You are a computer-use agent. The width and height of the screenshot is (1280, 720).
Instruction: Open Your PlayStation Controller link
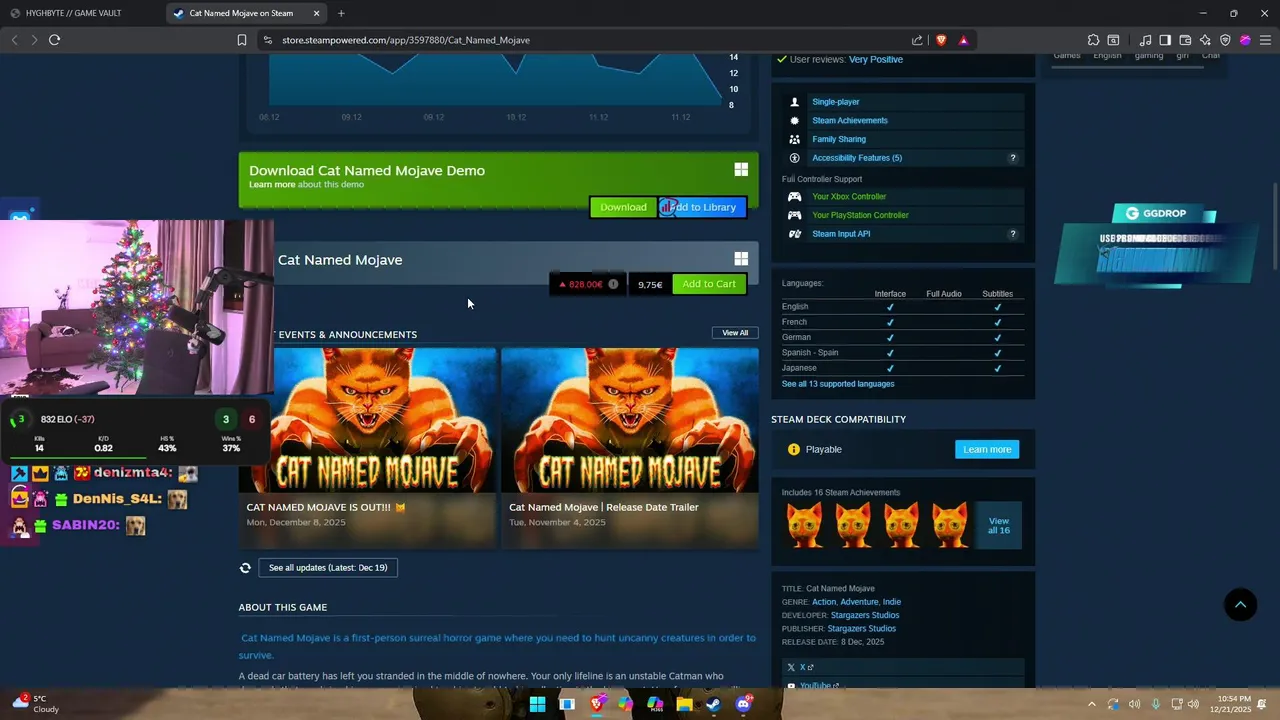(860, 215)
